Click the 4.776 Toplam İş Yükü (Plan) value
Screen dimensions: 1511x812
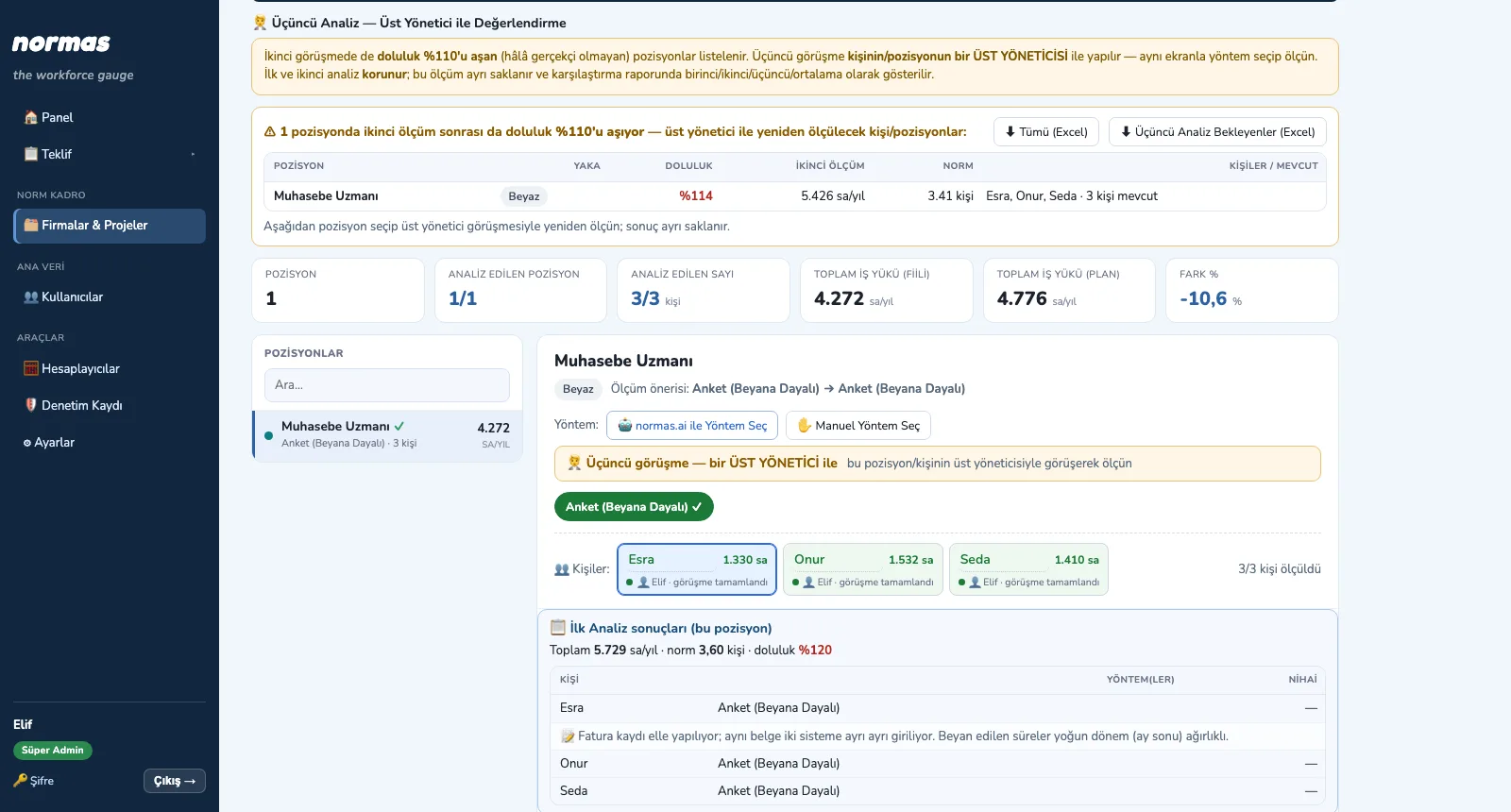1022,298
